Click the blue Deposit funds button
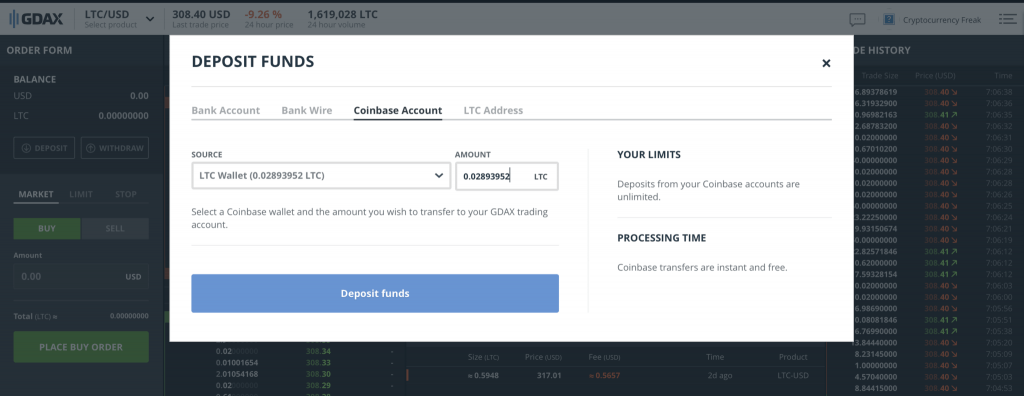 [375, 293]
